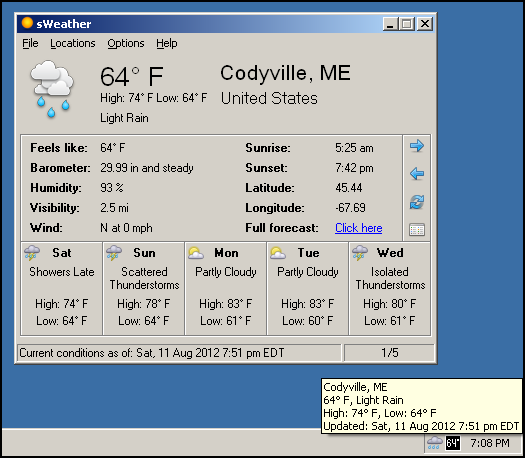Click the 1/5 location counter in status bar
The height and width of the screenshot is (458, 525).
[x=389, y=353]
